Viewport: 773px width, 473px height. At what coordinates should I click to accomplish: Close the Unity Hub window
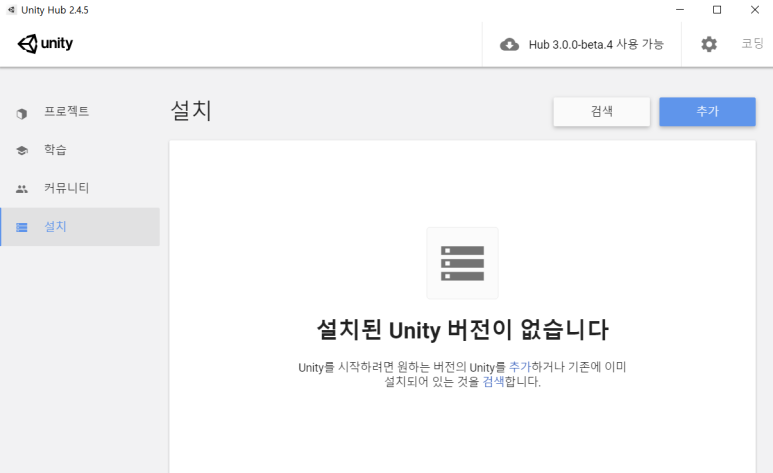(755, 10)
